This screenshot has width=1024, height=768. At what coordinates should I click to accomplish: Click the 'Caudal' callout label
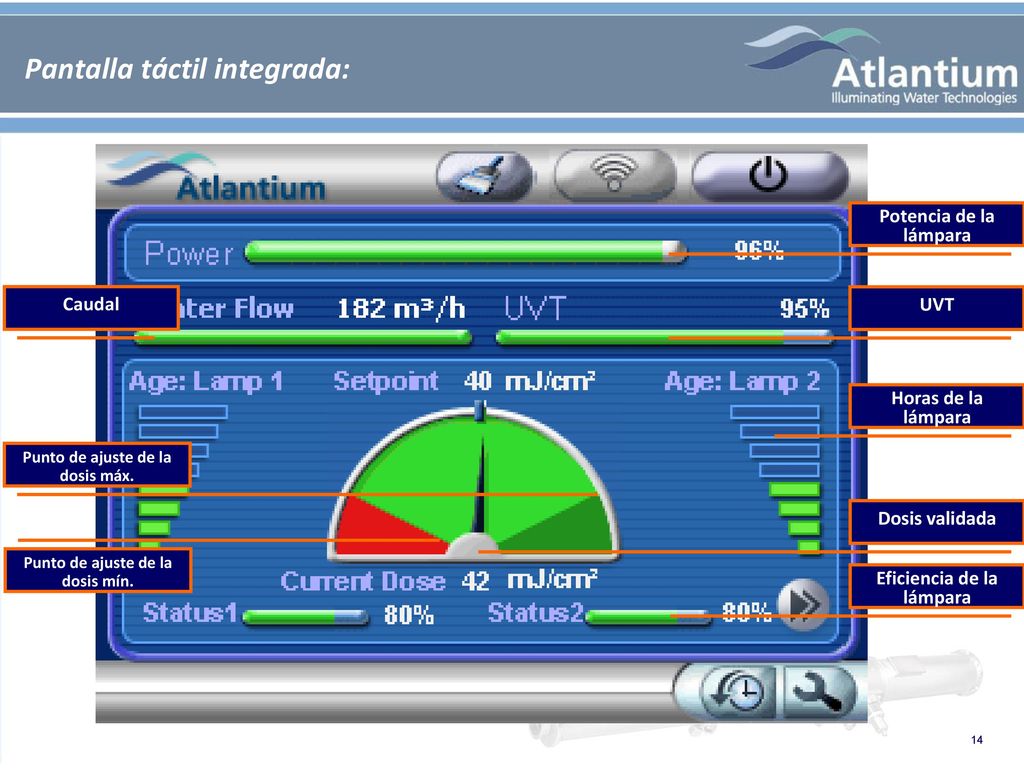click(91, 307)
